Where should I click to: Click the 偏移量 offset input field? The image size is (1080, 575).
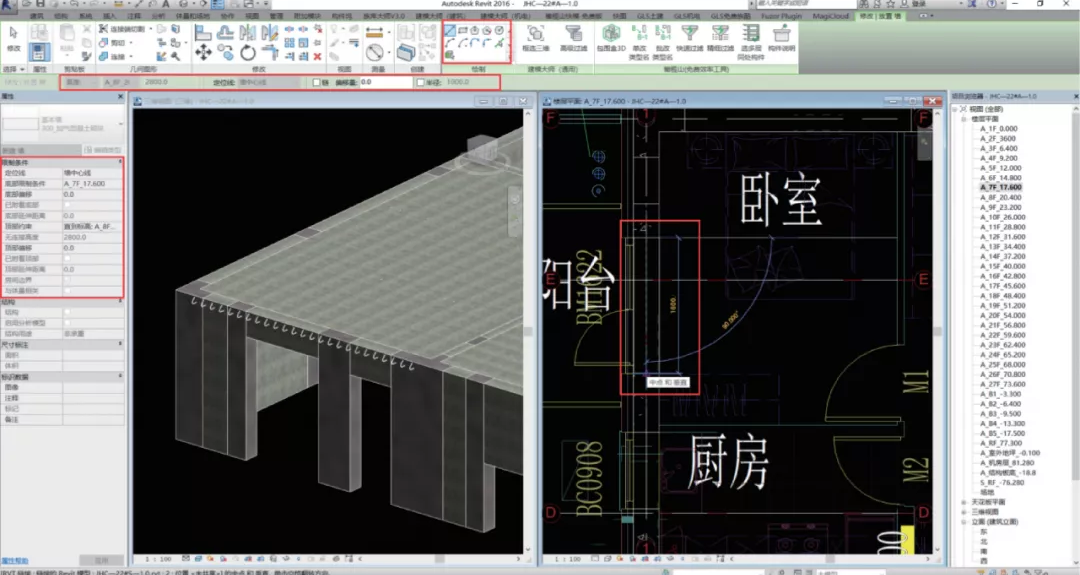(x=385, y=82)
